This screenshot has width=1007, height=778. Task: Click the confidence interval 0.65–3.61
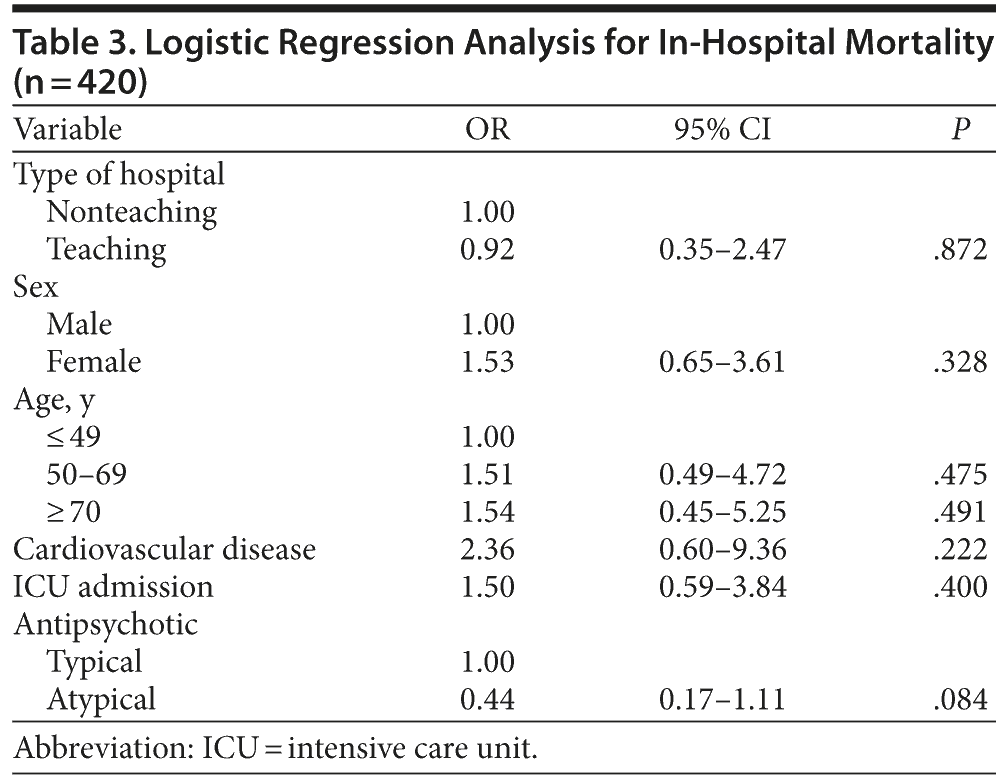[721, 361]
